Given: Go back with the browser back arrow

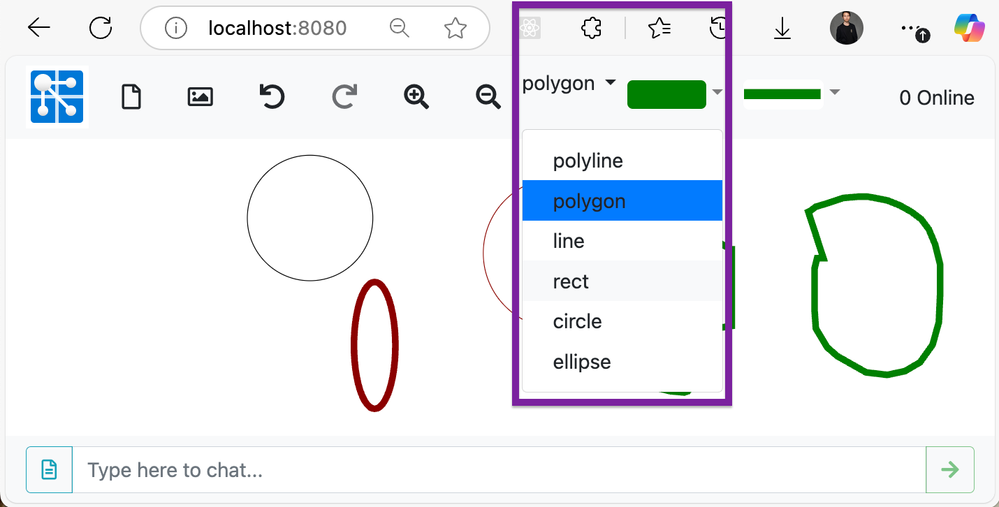Looking at the screenshot, I should [39, 27].
